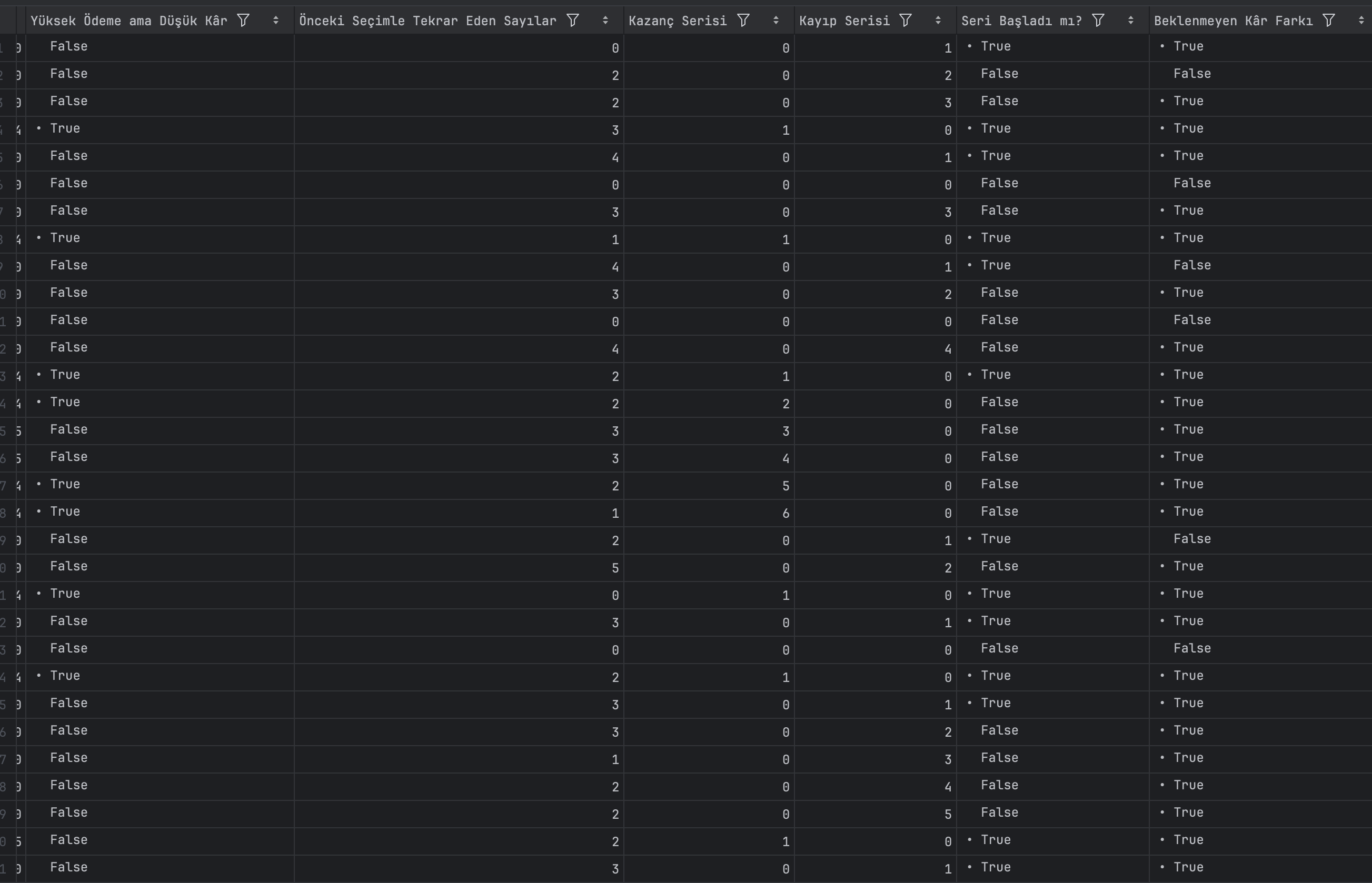Select Kazanç Serisi cell with value 6
The image size is (1372, 883).
tap(786, 514)
